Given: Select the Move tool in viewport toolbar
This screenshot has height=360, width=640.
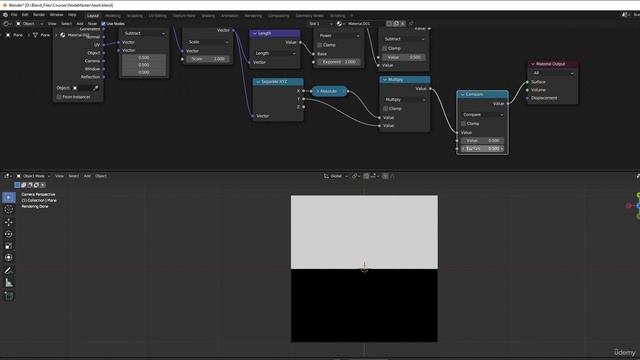Looking at the screenshot, I should point(9,222).
